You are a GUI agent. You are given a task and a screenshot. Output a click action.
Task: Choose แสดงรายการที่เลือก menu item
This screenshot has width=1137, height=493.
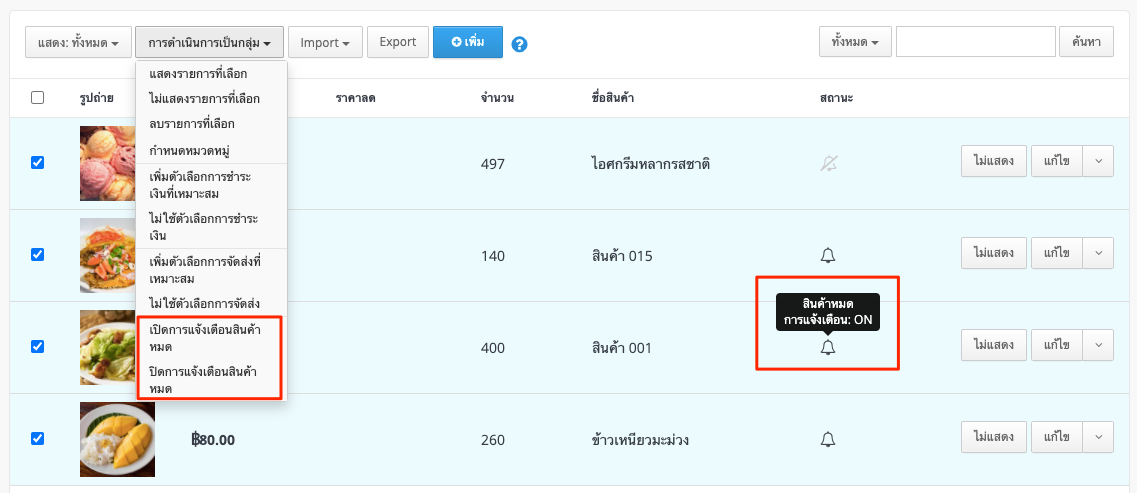212,74
